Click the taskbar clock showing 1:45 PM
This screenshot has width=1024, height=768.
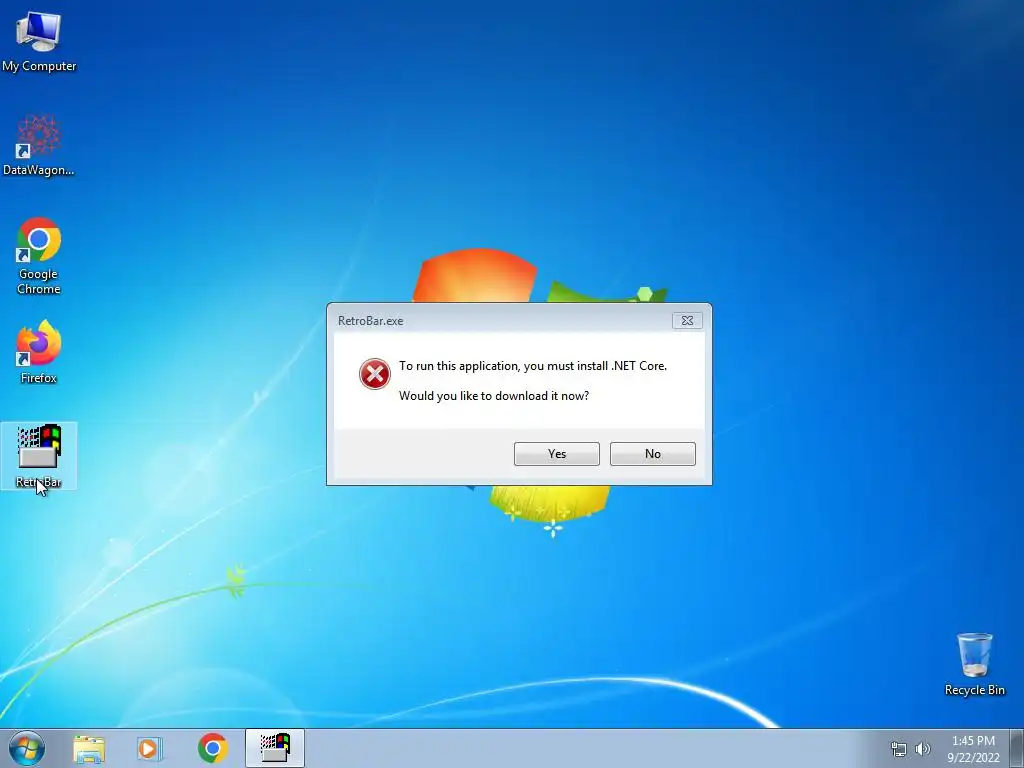pos(973,749)
